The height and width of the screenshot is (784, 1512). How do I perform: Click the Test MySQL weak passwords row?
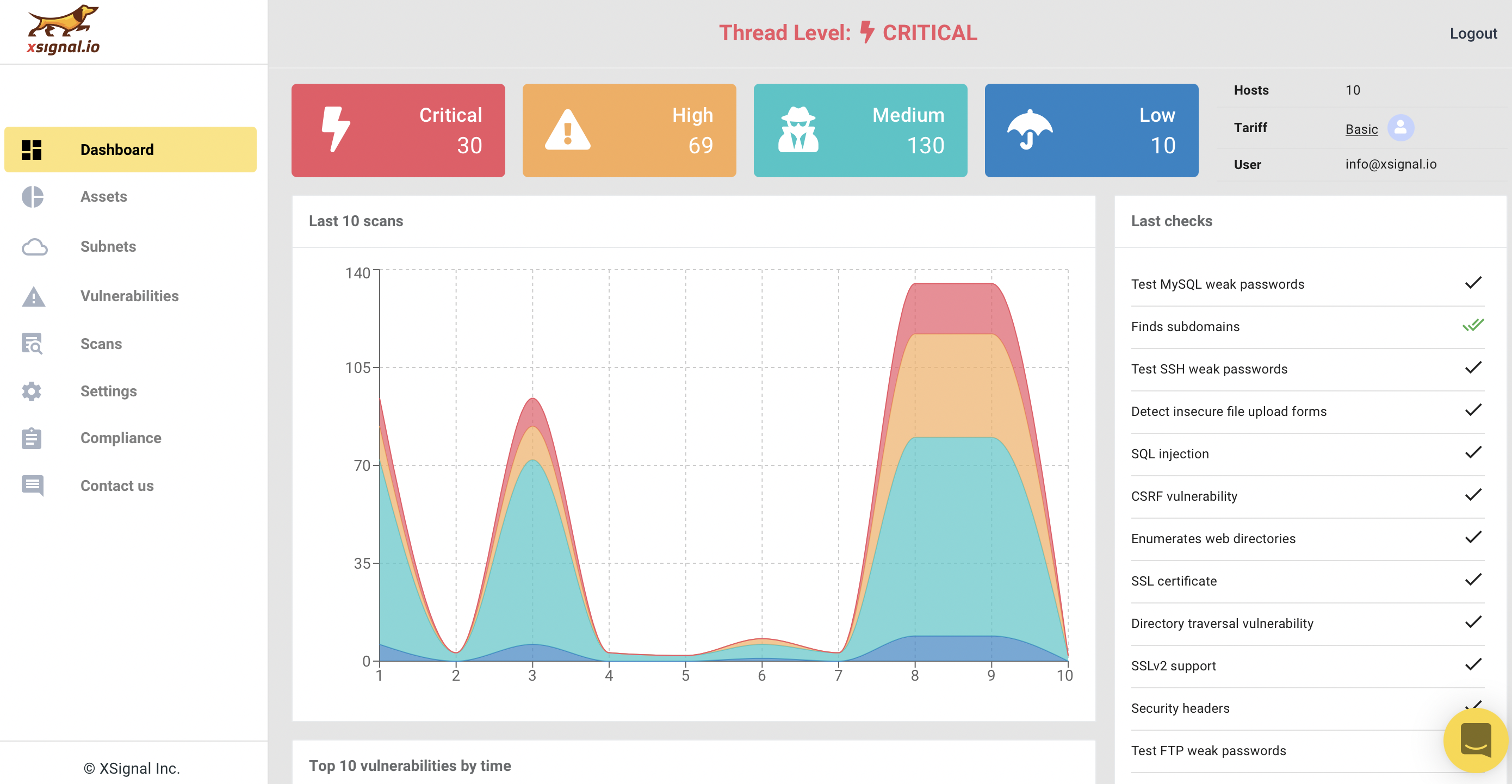[x=1307, y=284]
